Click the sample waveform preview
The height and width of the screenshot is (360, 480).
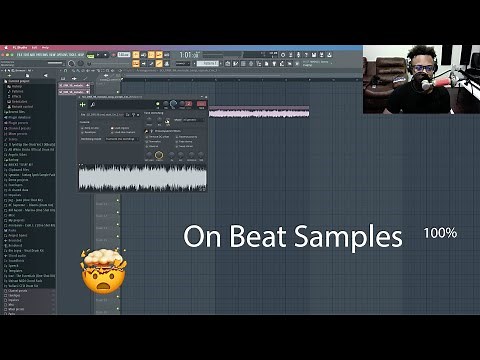coord(142,178)
